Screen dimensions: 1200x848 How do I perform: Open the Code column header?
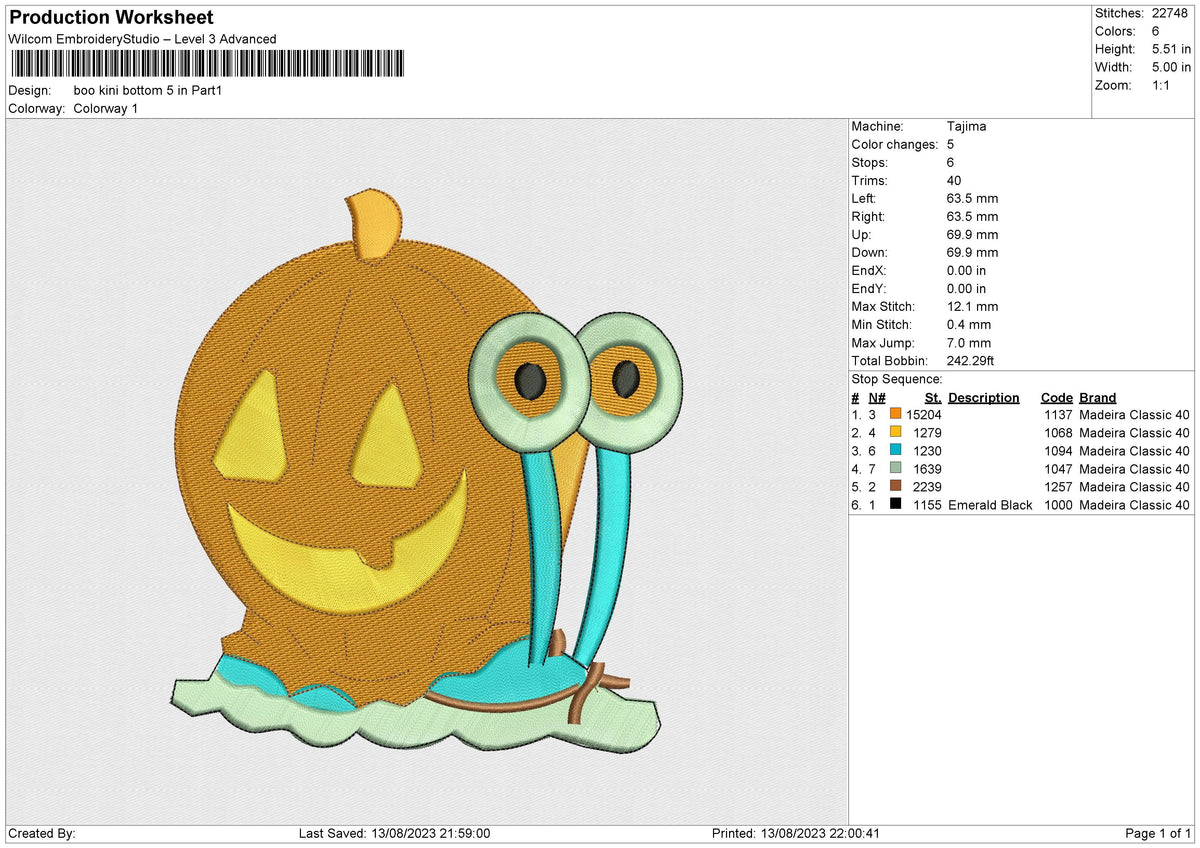point(1056,397)
